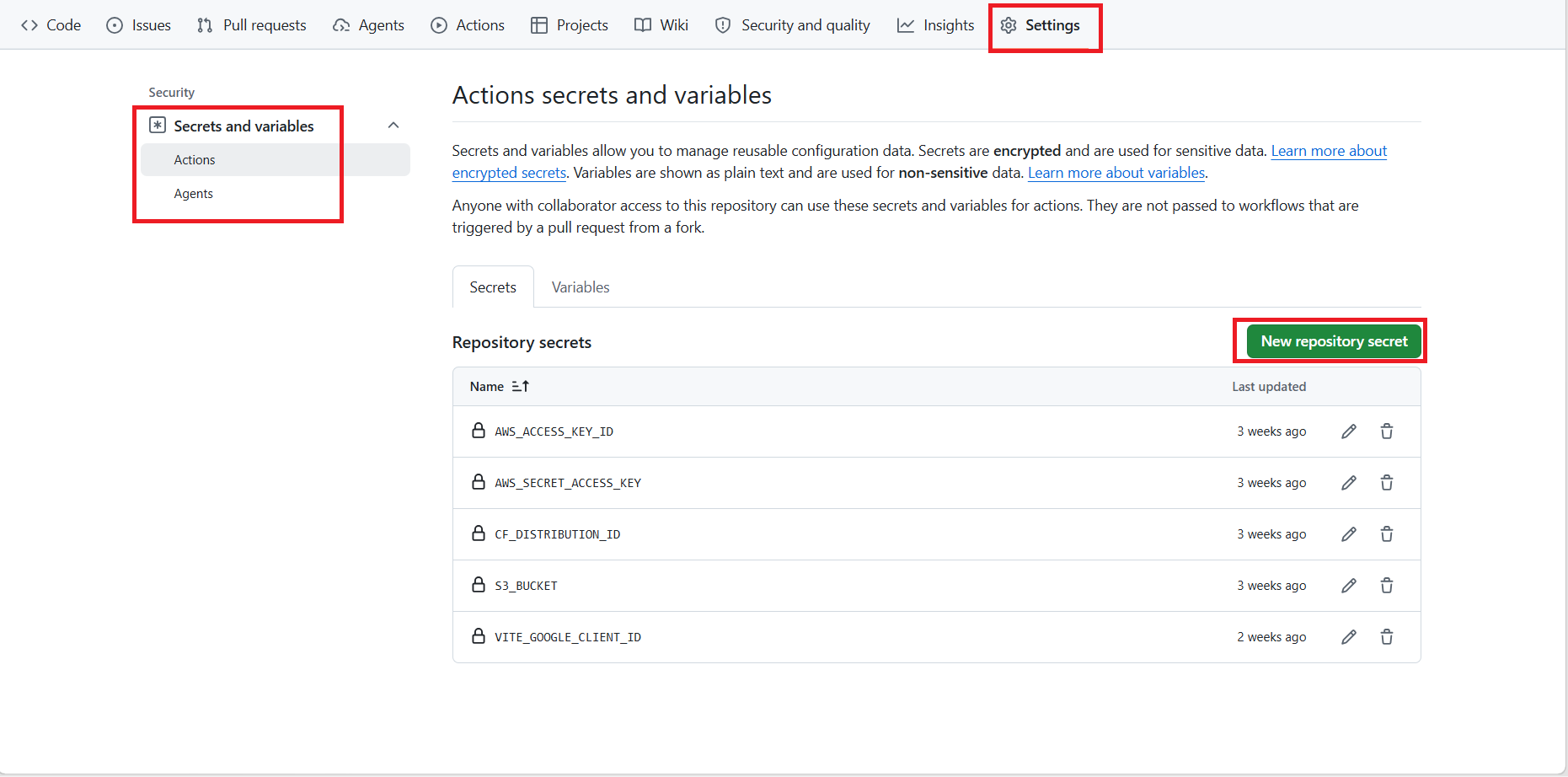Click '2 weeks ago' in VITE_GOOGLE_CLIENT_ID row
Screen dimensions: 1568x777
point(1271,637)
